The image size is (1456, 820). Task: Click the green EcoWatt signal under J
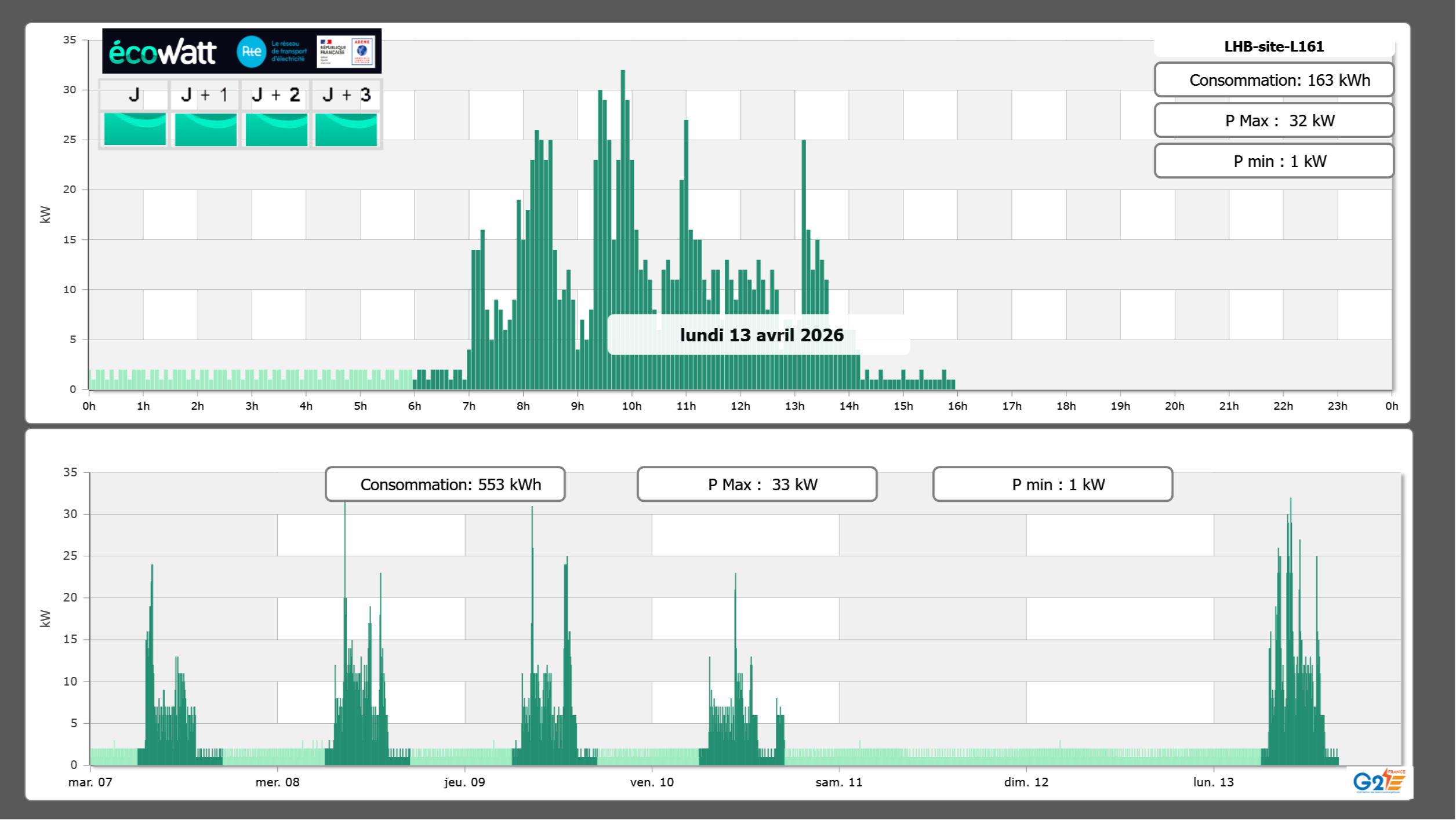tap(135, 129)
